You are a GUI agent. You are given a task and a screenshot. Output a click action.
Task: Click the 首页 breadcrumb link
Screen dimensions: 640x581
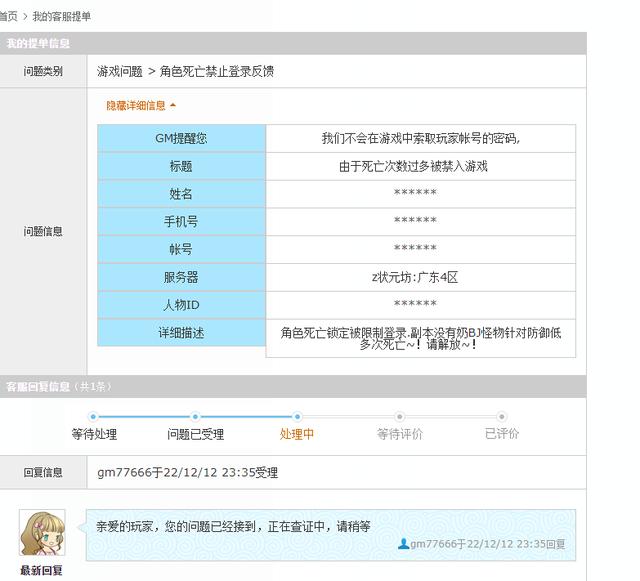(x=8, y=17)
